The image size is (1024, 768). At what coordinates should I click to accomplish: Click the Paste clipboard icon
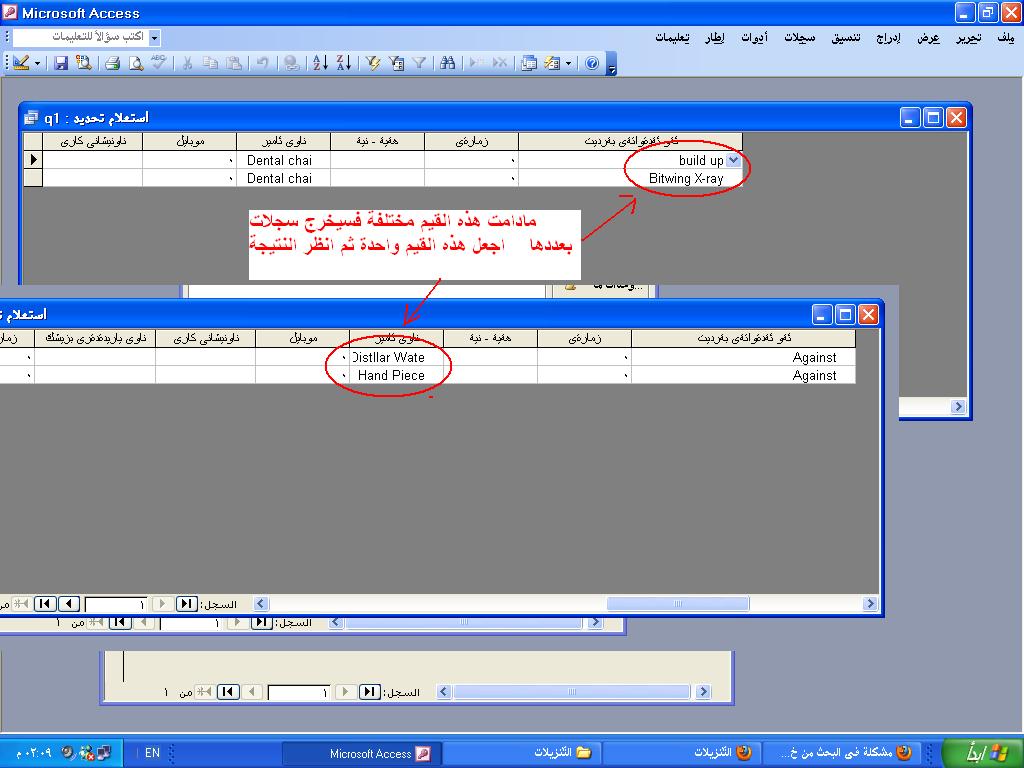pos(233,63)
